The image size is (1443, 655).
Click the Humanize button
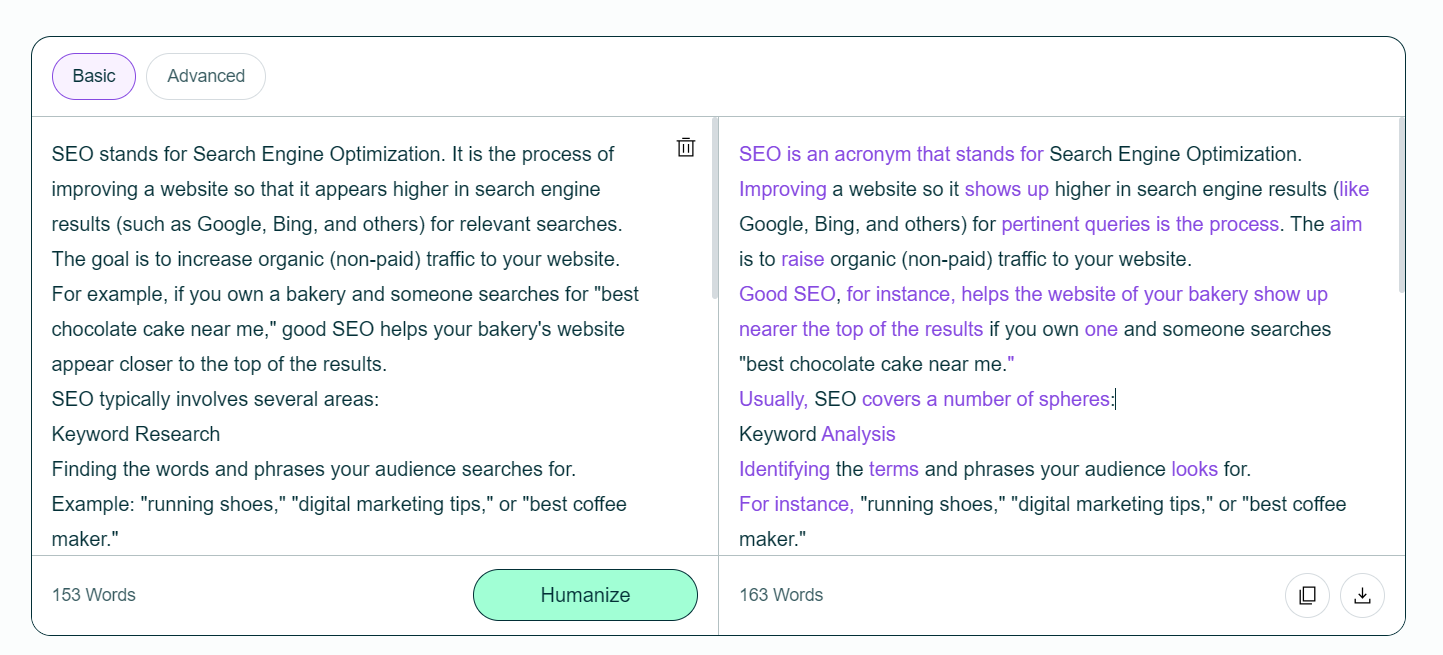[585, 595]
